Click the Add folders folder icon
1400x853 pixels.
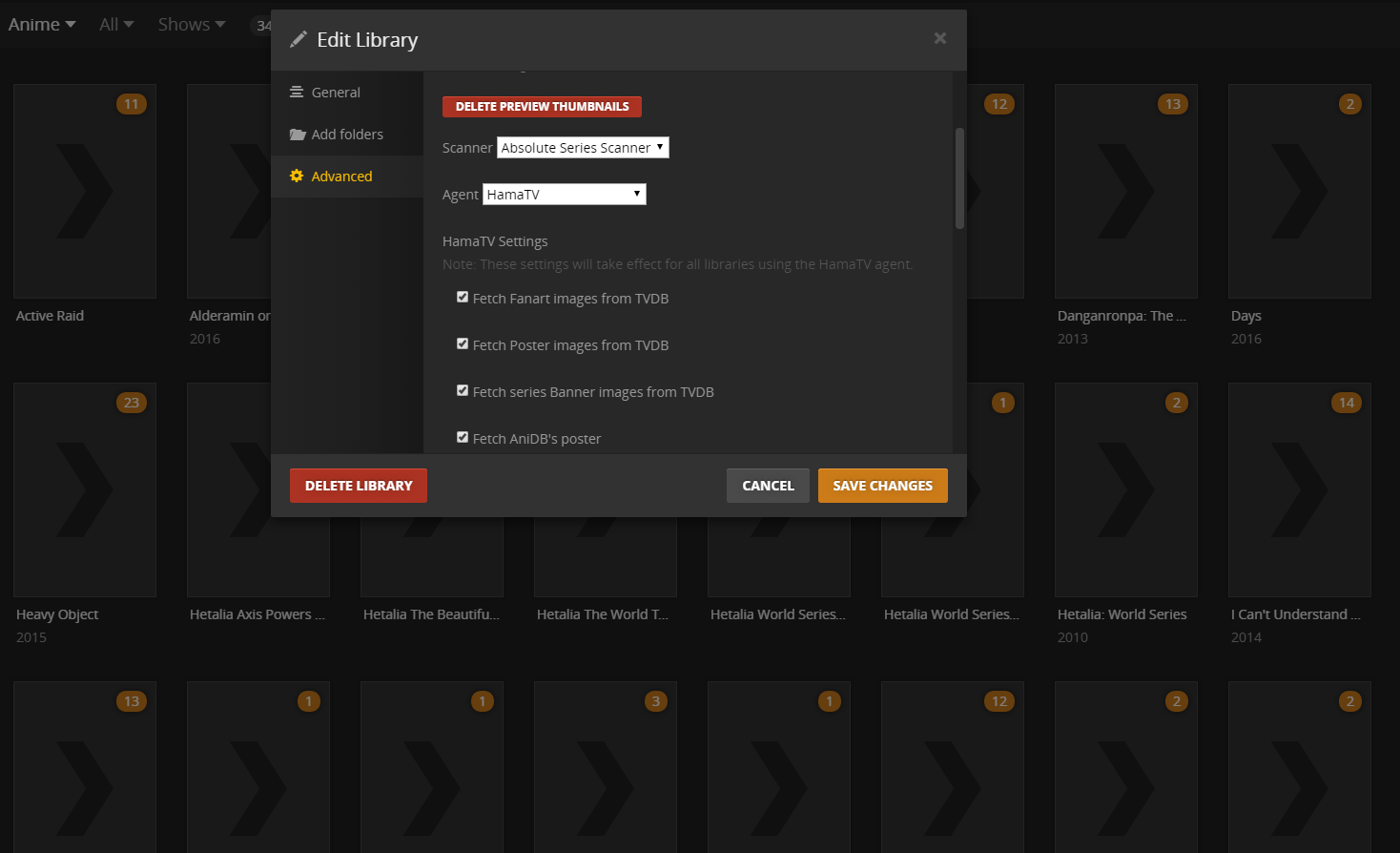click(x=298, y=135)
